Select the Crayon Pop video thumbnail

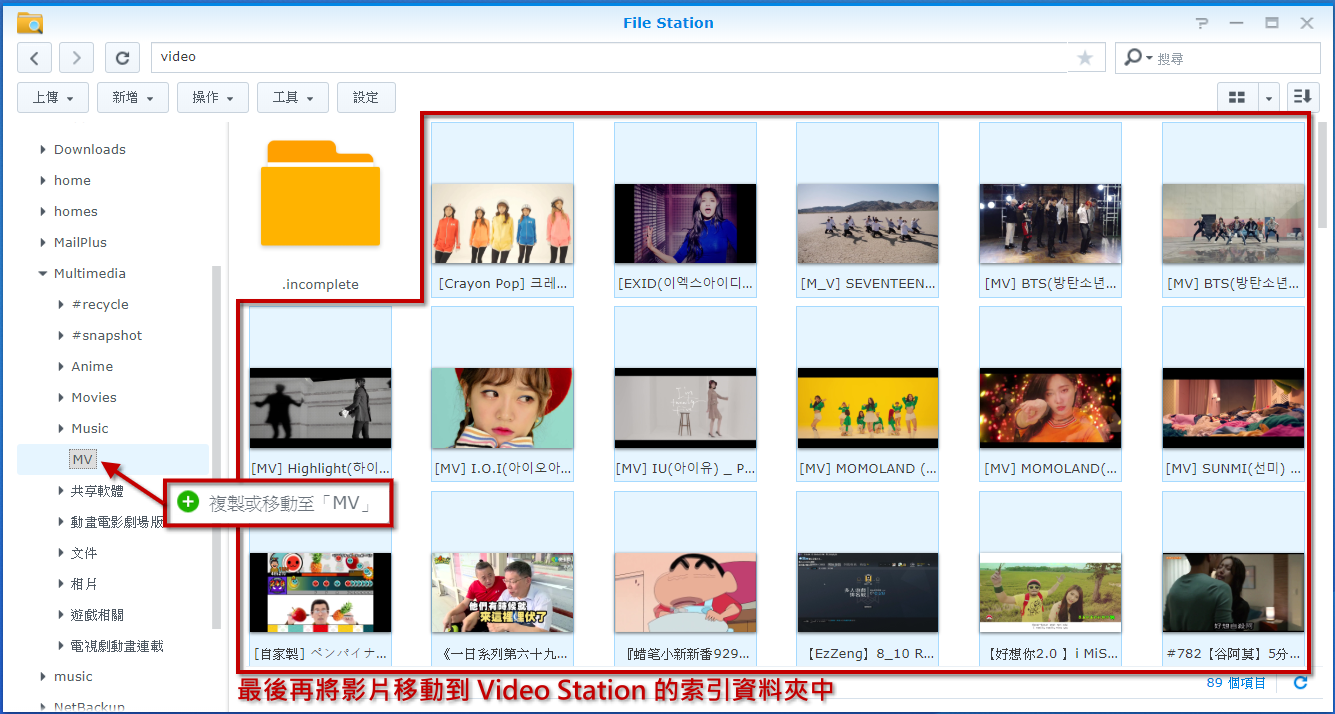(x=502, y=223)
